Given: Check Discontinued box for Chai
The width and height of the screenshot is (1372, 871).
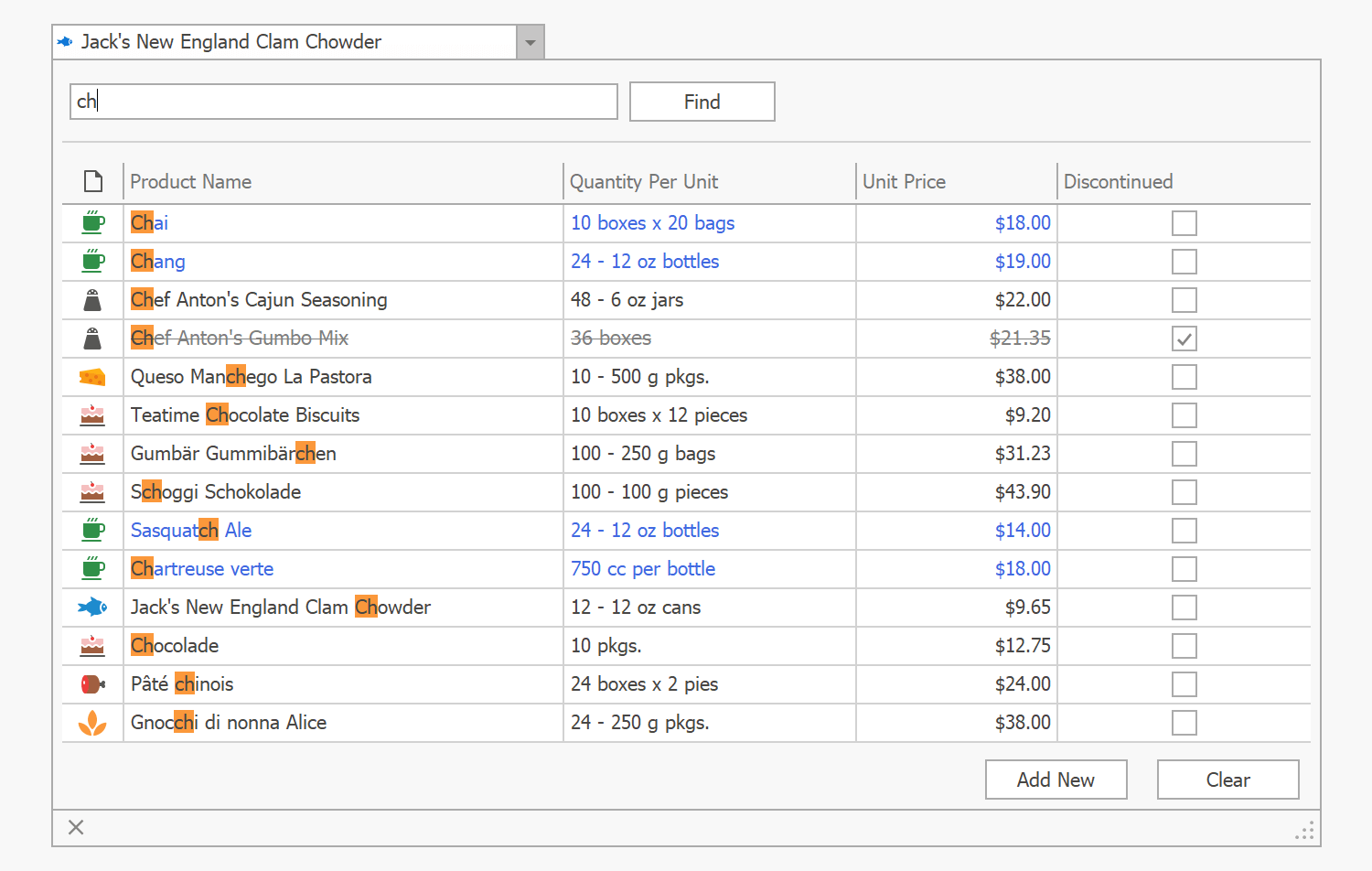Looking at the screenshot, I should 1184,223.
